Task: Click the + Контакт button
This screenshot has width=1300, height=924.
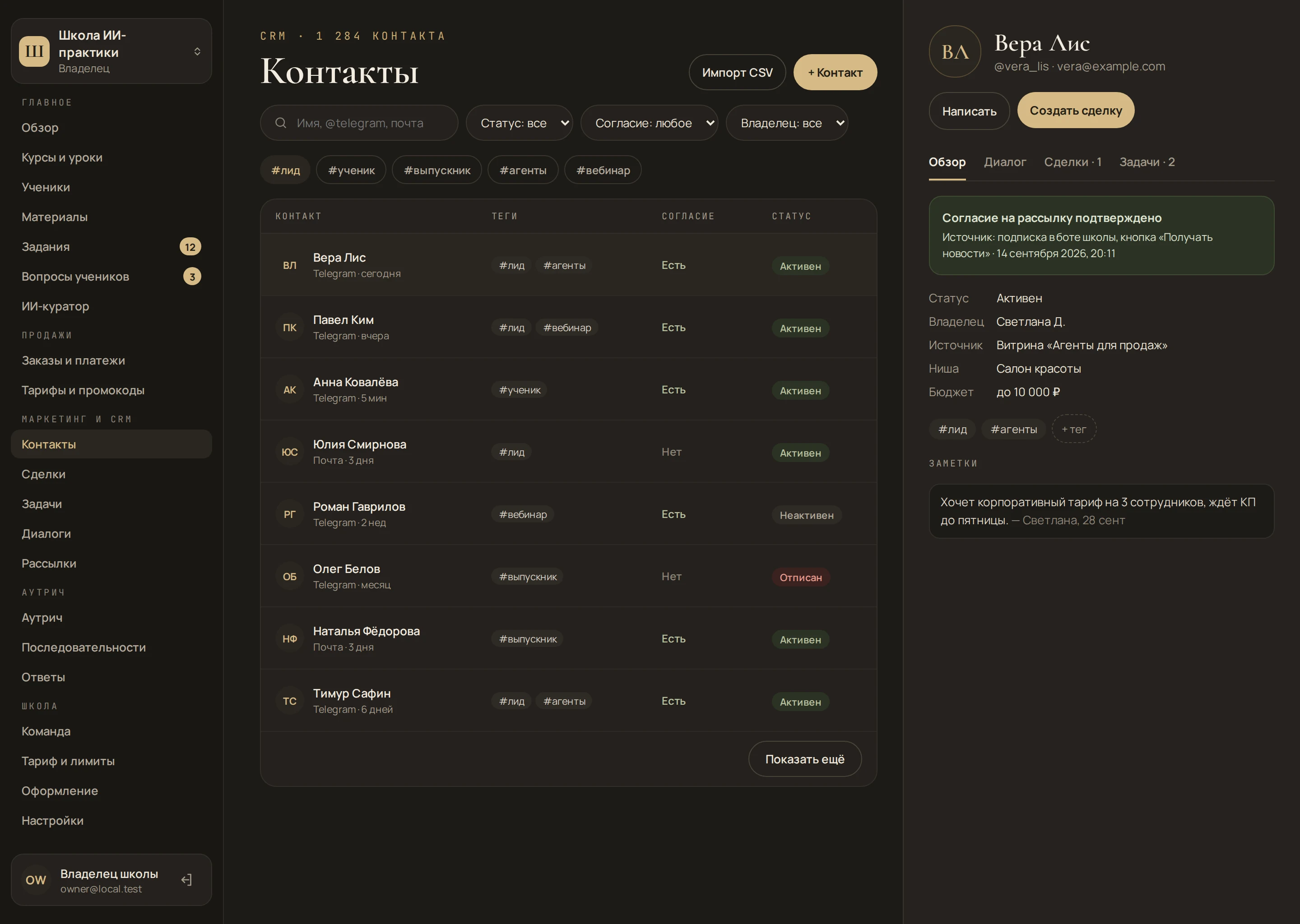Action: [x=835, y=72]
